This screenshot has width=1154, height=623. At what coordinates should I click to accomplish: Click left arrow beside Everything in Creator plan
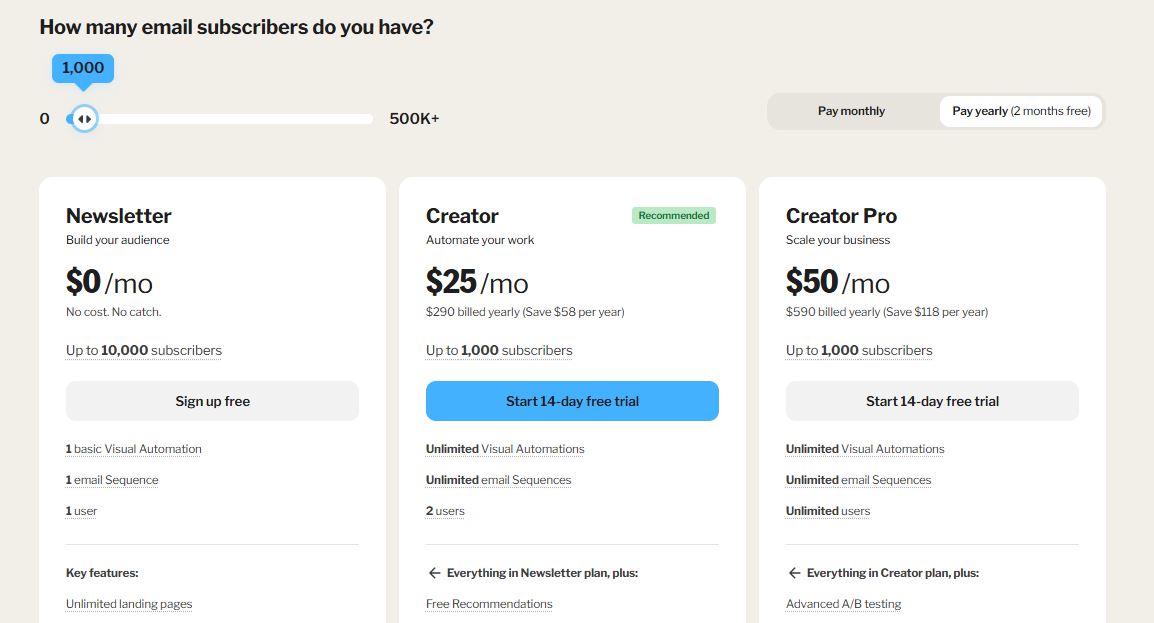794,573
